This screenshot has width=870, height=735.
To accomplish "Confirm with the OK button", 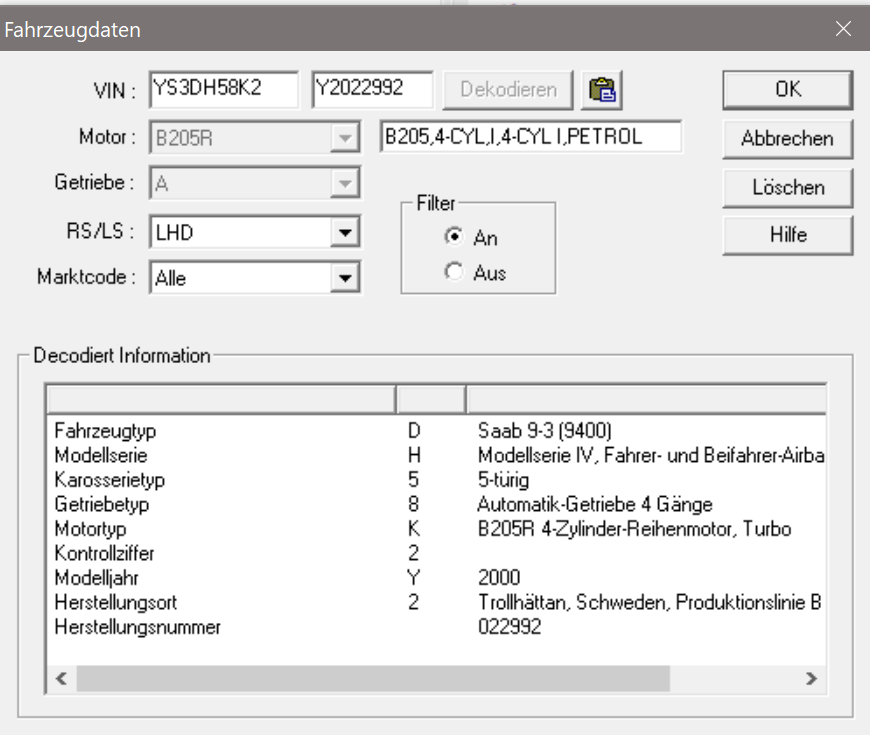I will point(787,89).
